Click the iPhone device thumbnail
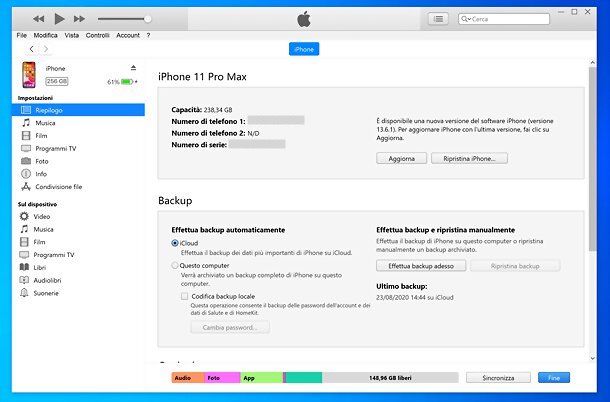Viewport: 610px width, 402px height. pyautogui.click(x=29, y=74)
